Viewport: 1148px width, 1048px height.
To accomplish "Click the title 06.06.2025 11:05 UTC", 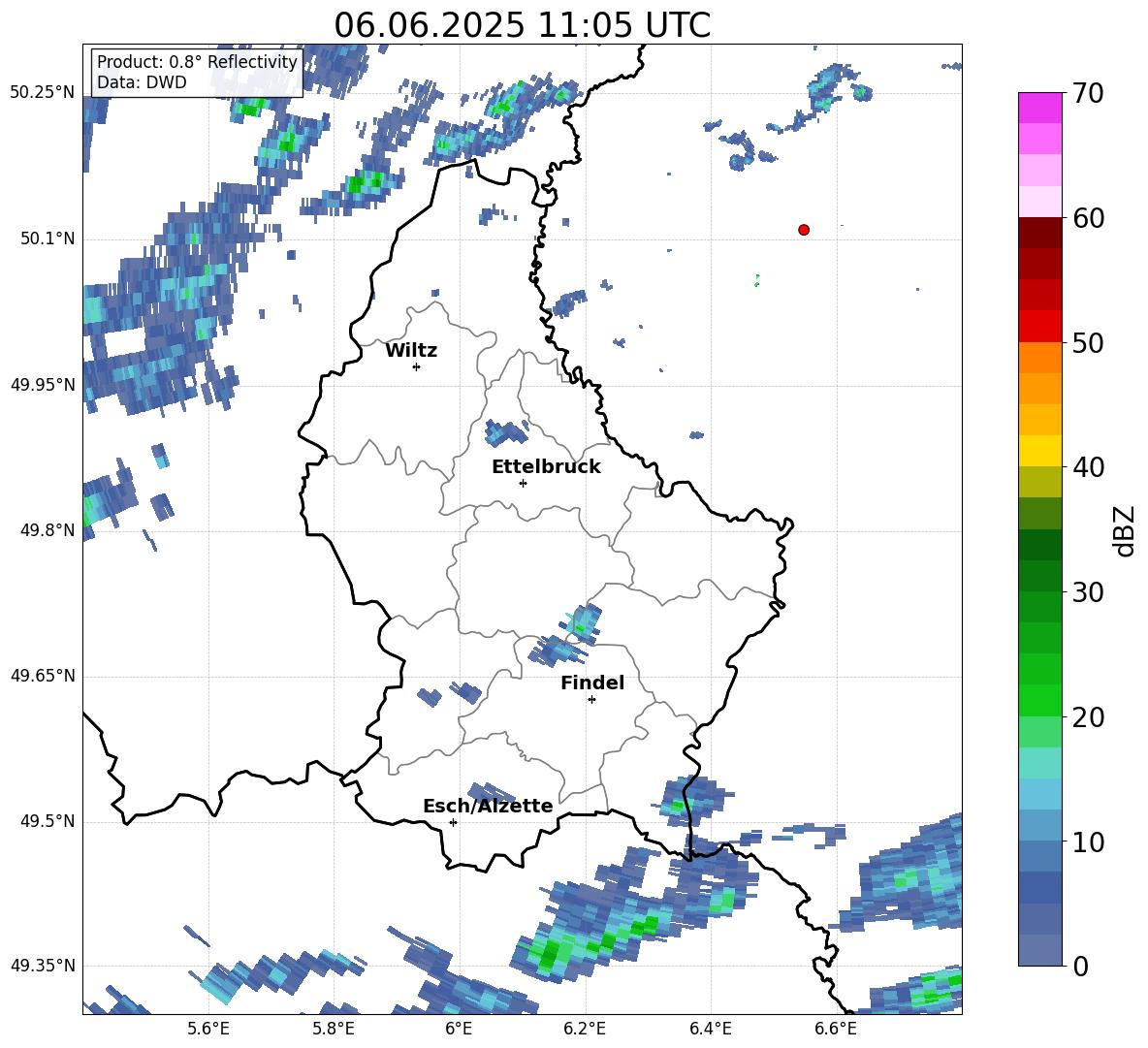I will click(522, 25).
